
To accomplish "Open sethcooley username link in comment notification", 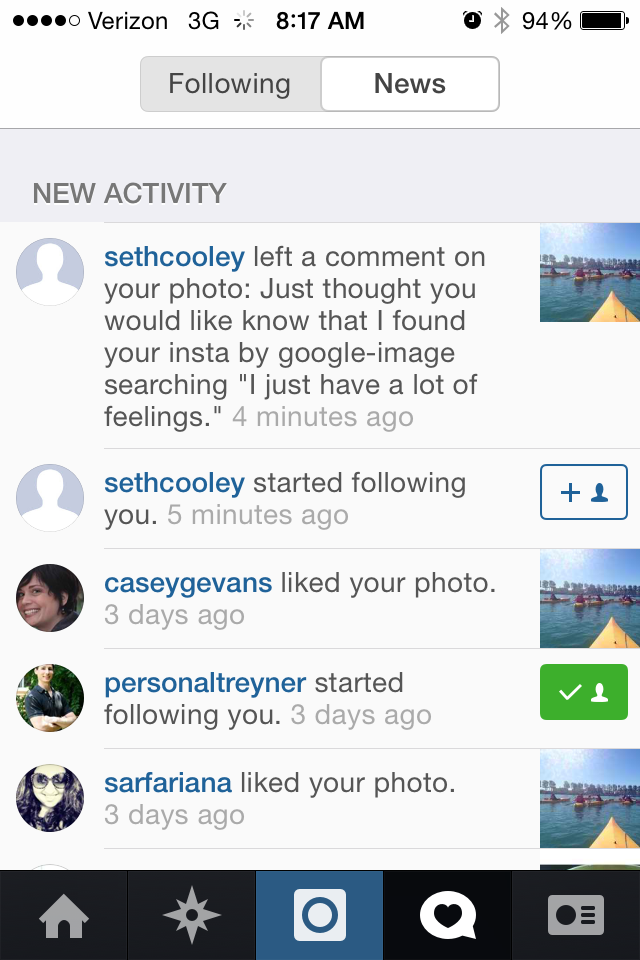I will point(175,257).
